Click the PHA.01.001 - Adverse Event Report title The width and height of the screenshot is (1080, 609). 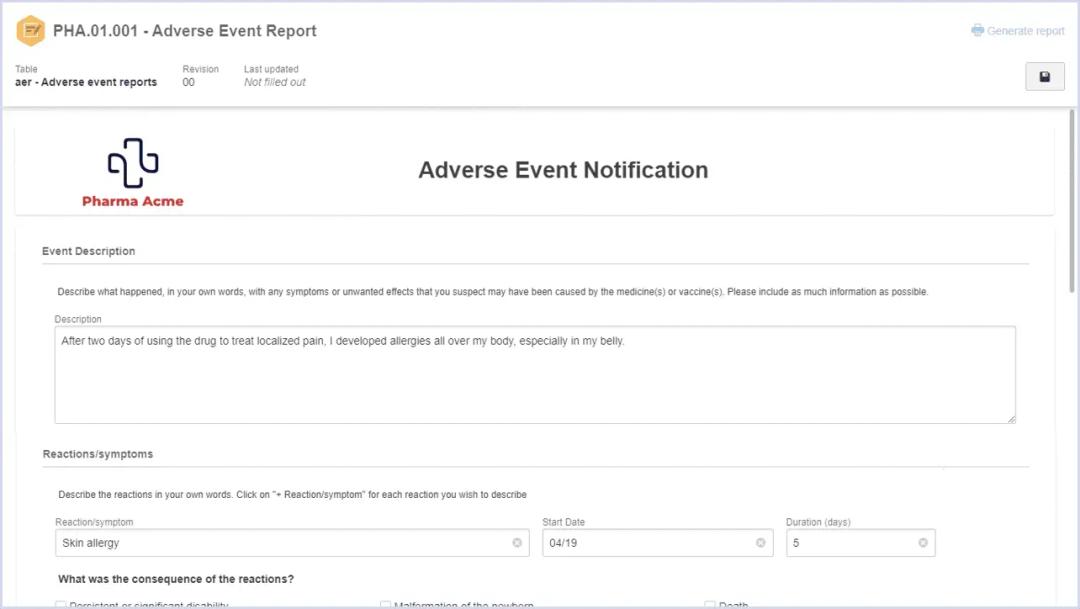185,31
